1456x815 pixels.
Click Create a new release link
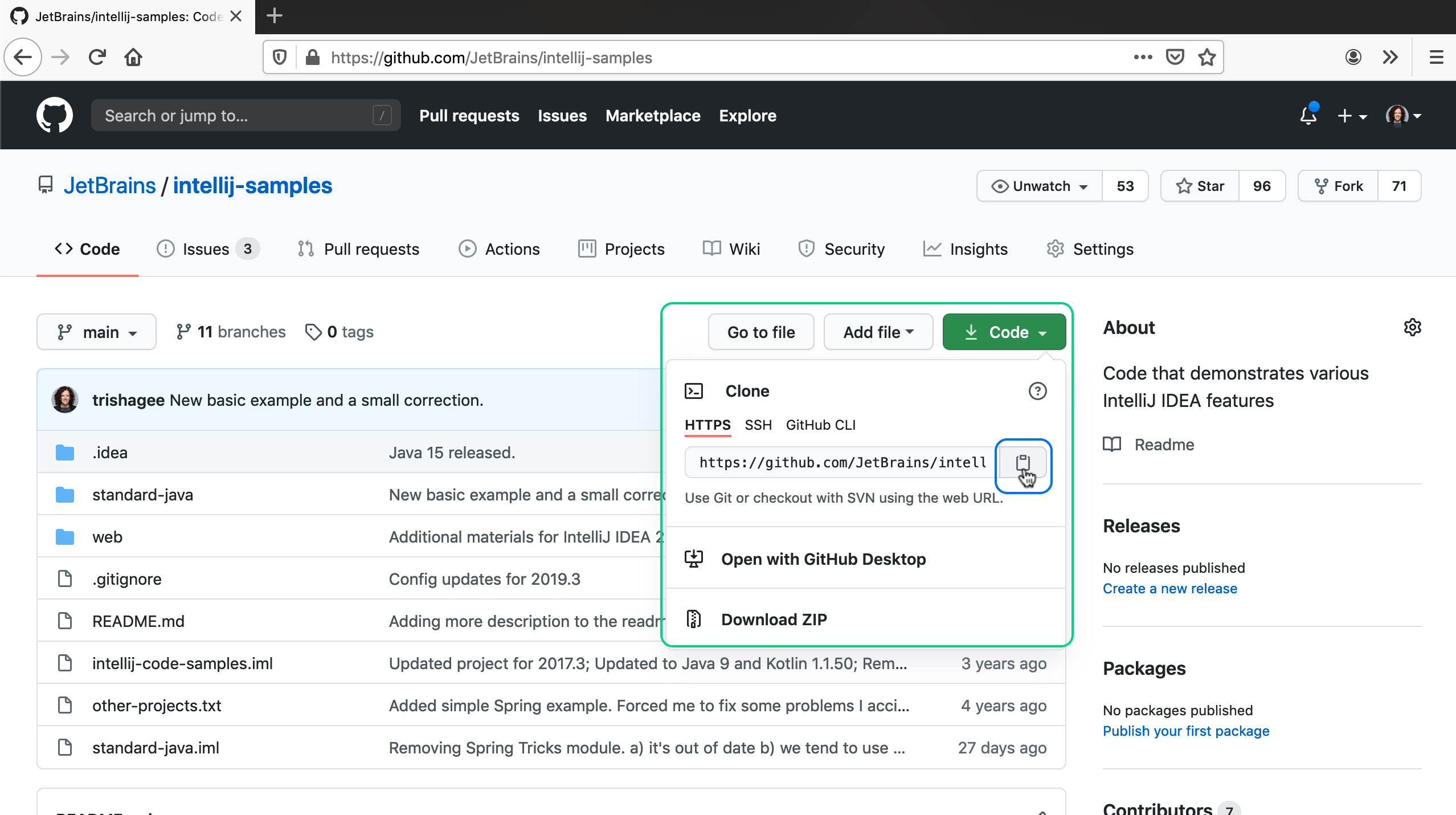[x=1169, y=588]
